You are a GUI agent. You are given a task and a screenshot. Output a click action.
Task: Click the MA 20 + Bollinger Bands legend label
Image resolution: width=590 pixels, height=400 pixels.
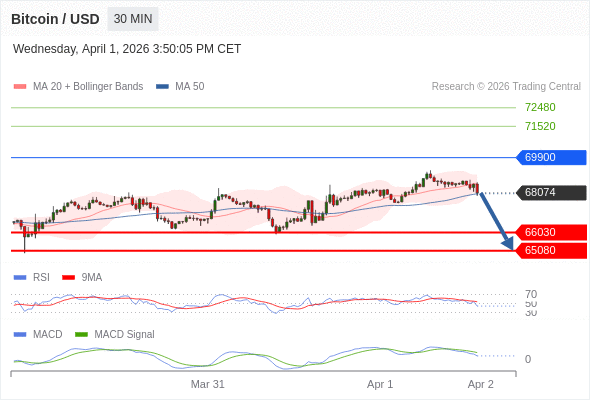pos(88,87)
